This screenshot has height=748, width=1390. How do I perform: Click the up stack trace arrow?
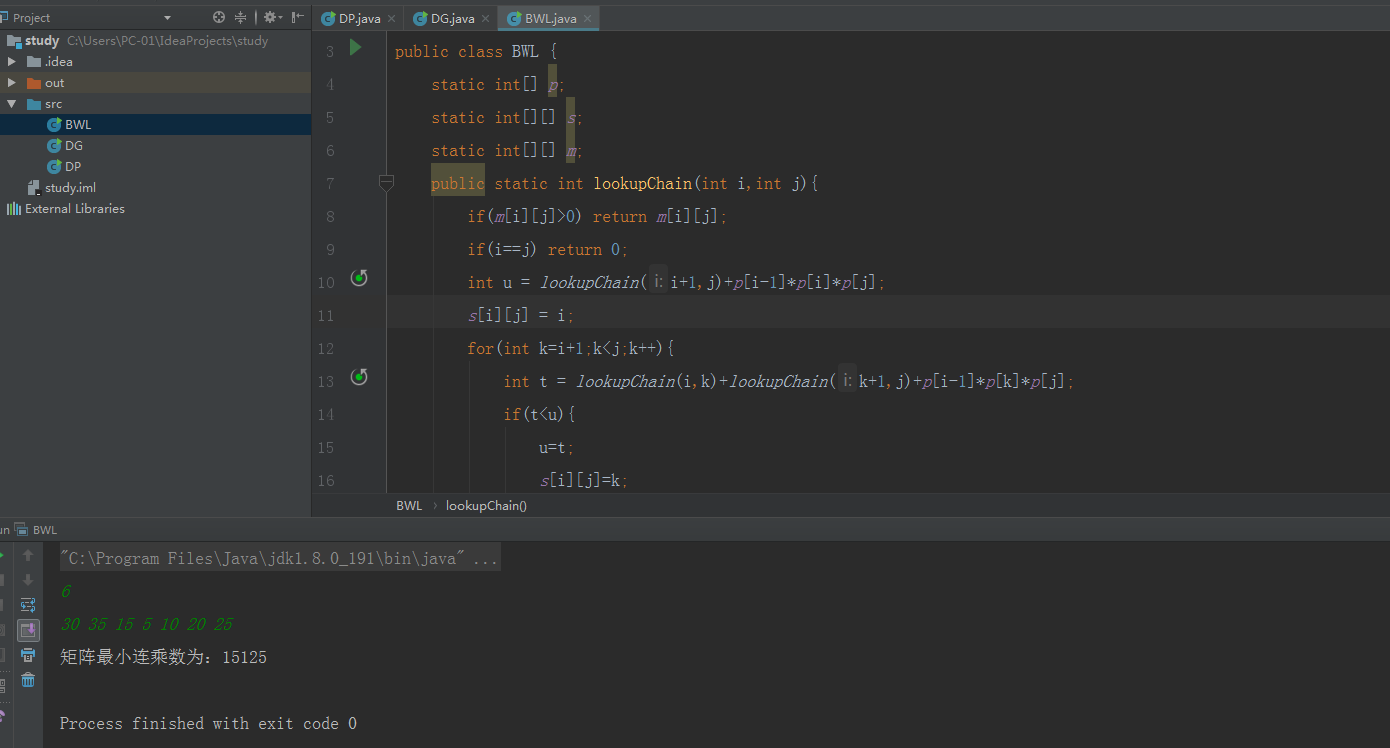click(x=28, y=555)
